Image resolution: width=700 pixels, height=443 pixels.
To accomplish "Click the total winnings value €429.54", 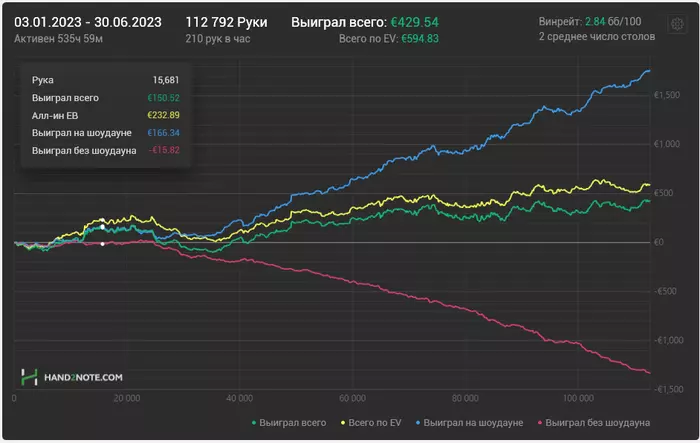I will (415, 22).
